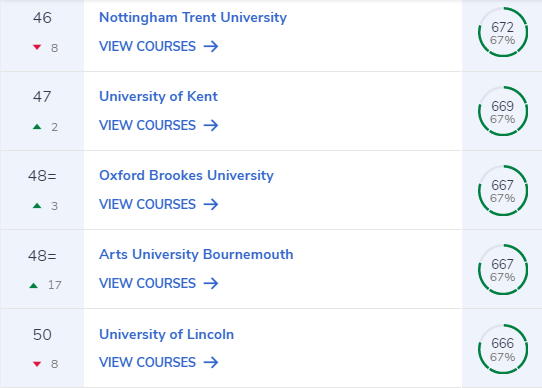Click View Courses arrow for Nottingham Trent

(x=211, y=46)
